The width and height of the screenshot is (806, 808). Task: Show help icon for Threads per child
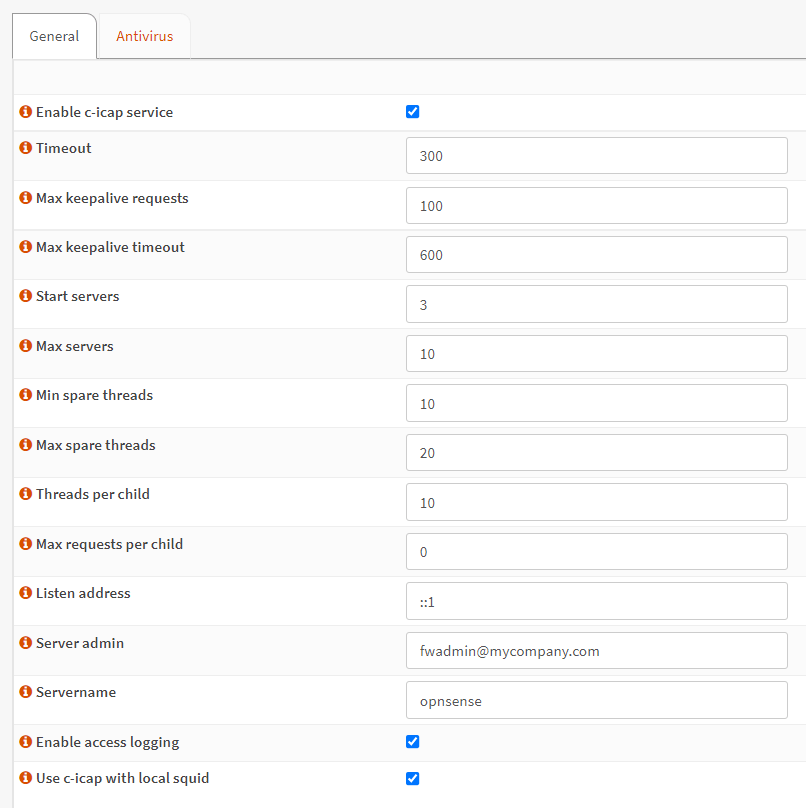pos(26,494)
